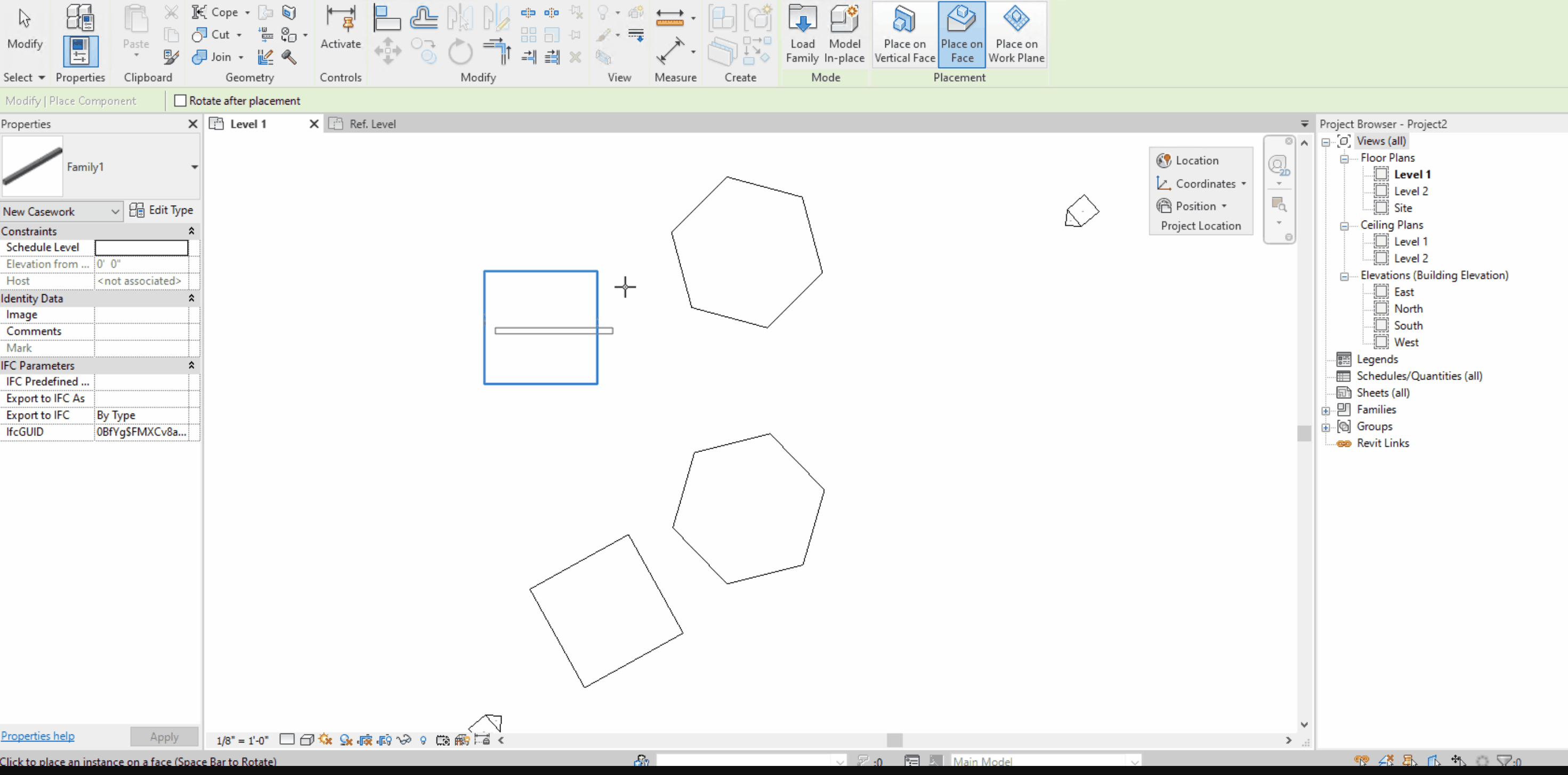1568x775 pixels.
Task: Click the Edit Type button
Action: tap(161, 210)
